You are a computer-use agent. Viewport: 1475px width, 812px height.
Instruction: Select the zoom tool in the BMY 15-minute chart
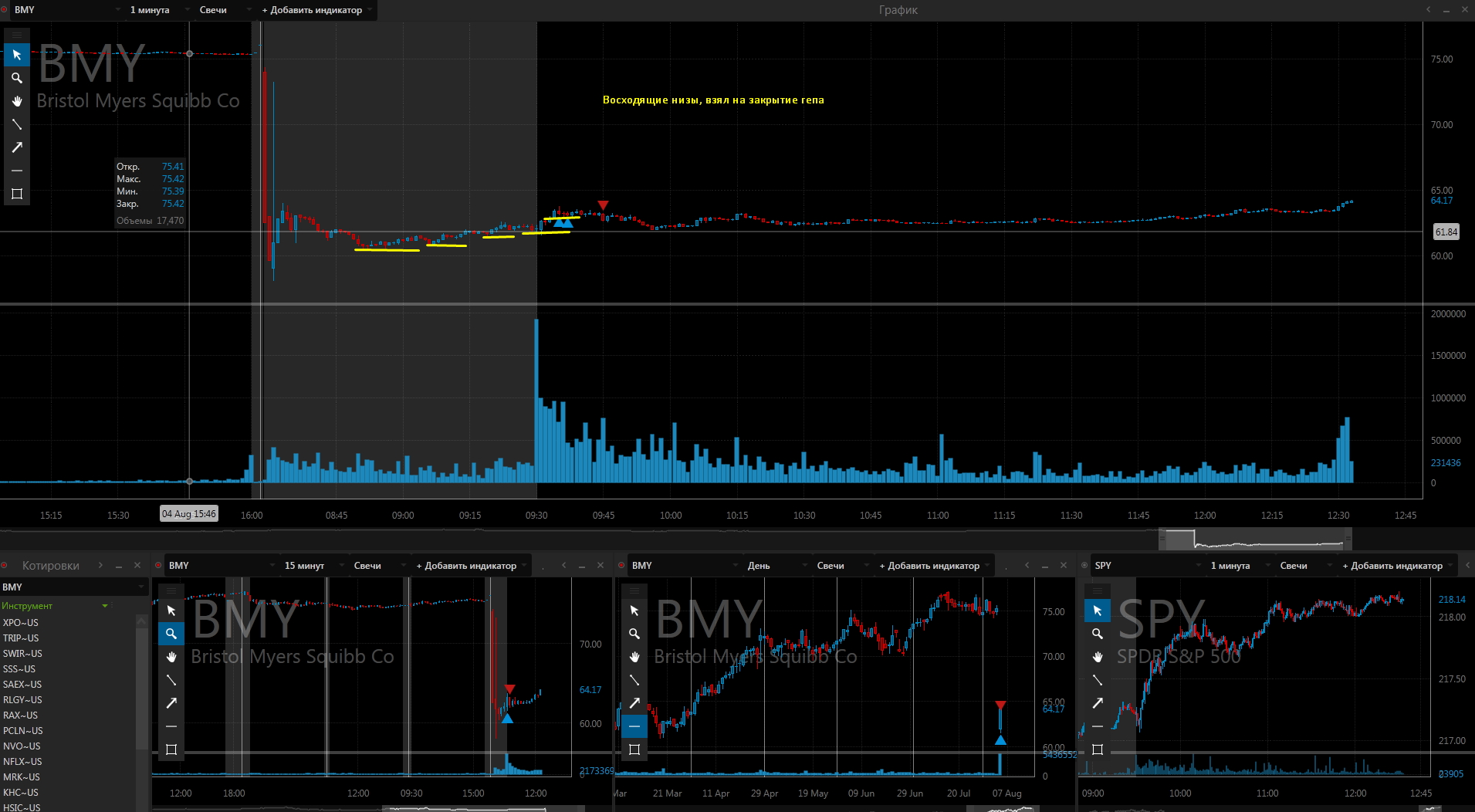click(x=171, y=634)
